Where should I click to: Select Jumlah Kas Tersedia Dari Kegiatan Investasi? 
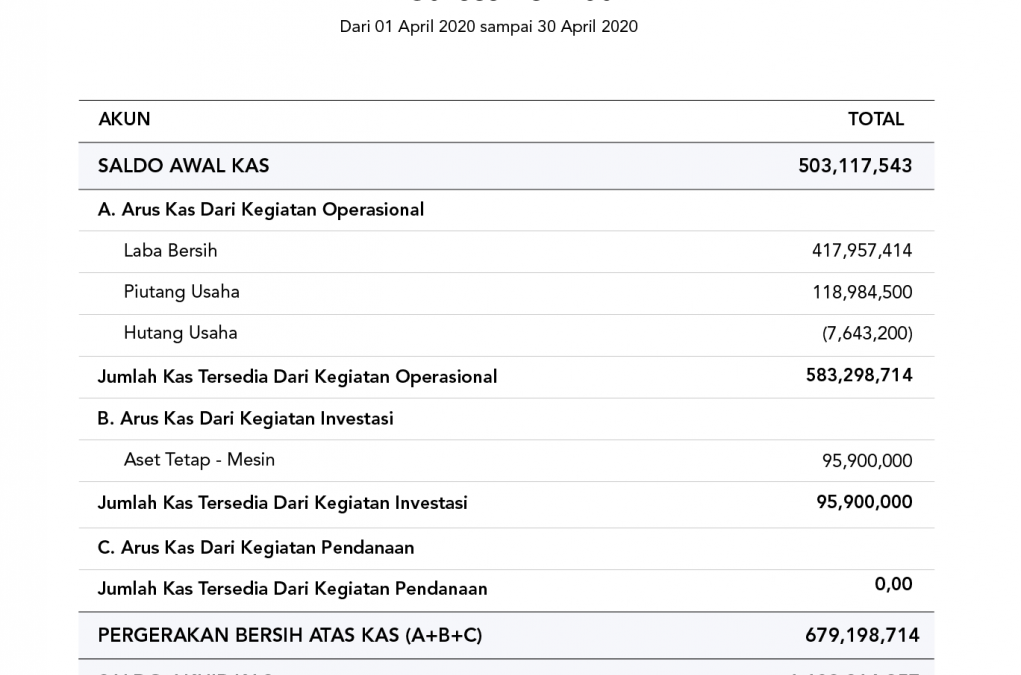click(282, 503)
